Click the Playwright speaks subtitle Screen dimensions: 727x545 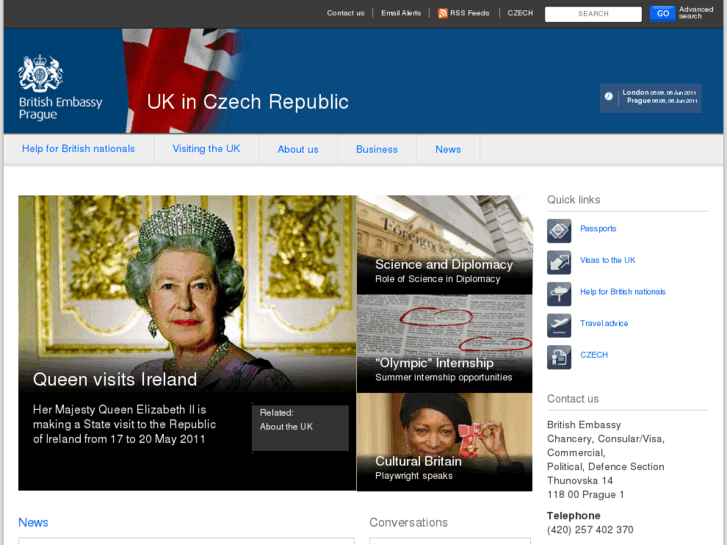click(x=414, y=475)
